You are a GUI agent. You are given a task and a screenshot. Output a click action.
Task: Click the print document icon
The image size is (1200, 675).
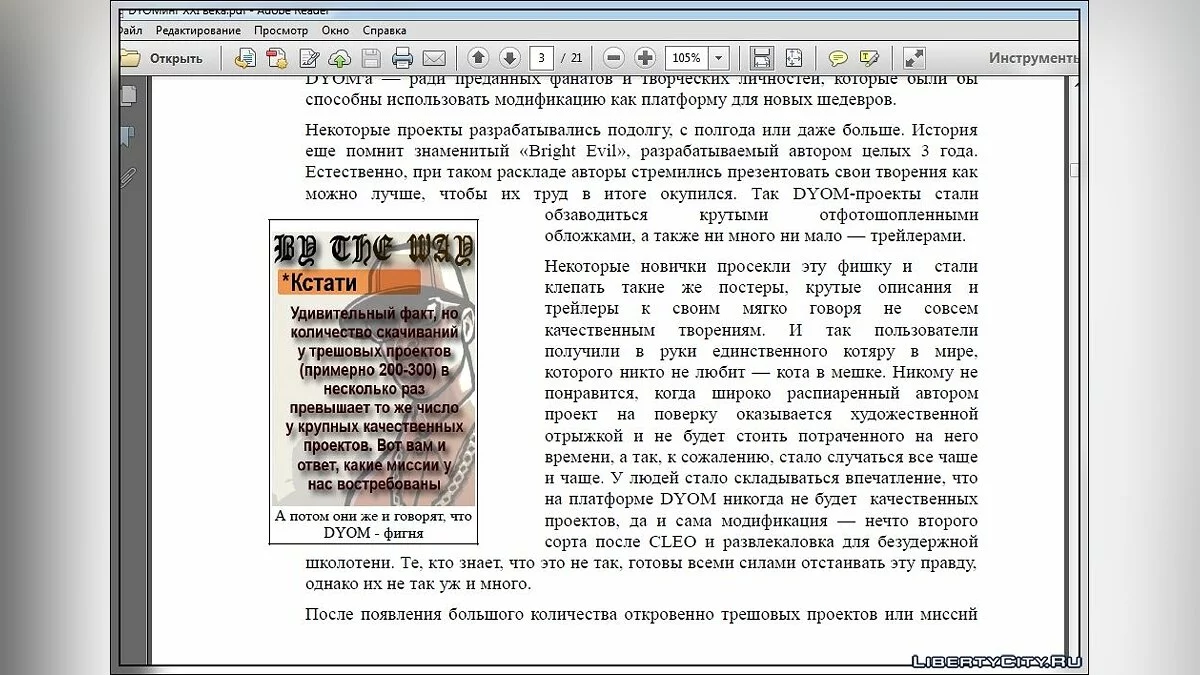tap(402, 58)
